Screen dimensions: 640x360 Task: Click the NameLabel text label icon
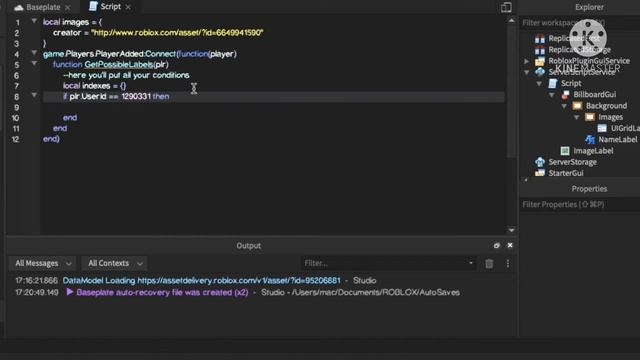click(x=590, y=140)
